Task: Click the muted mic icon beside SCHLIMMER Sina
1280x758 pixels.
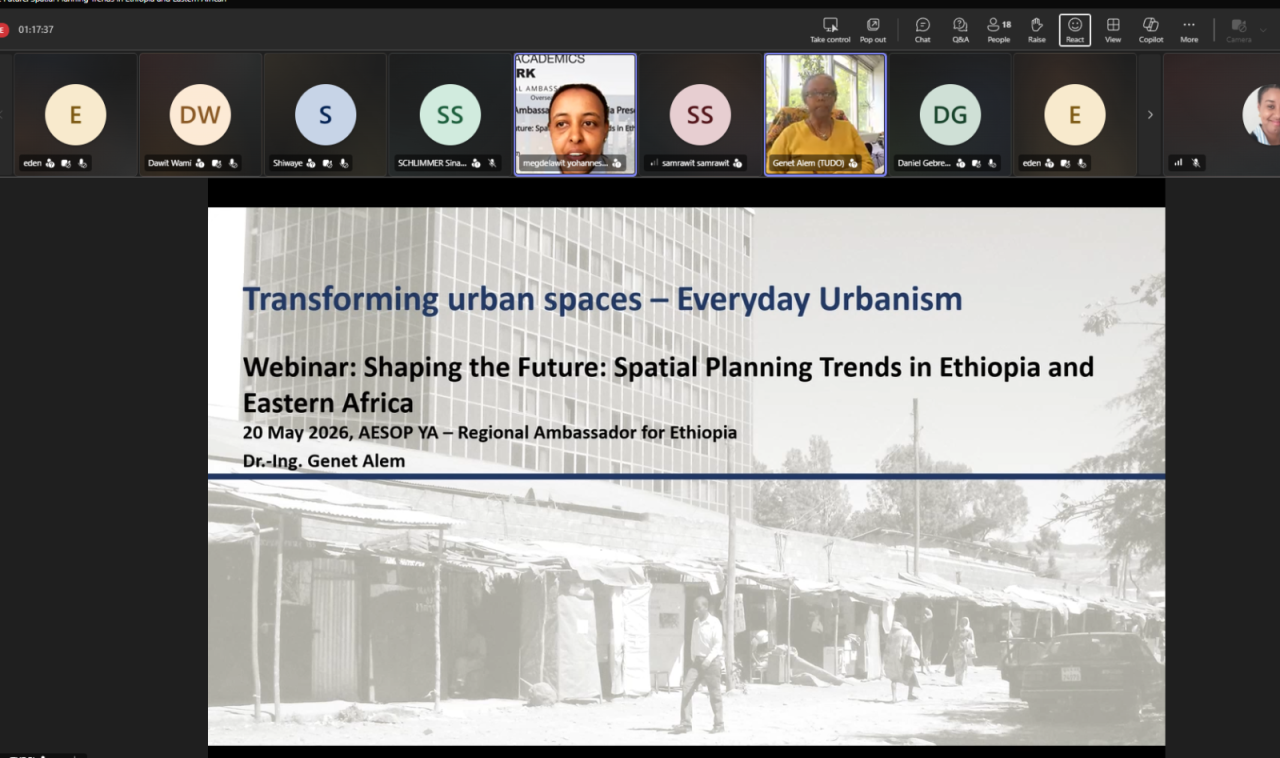Action: (492, 163)
